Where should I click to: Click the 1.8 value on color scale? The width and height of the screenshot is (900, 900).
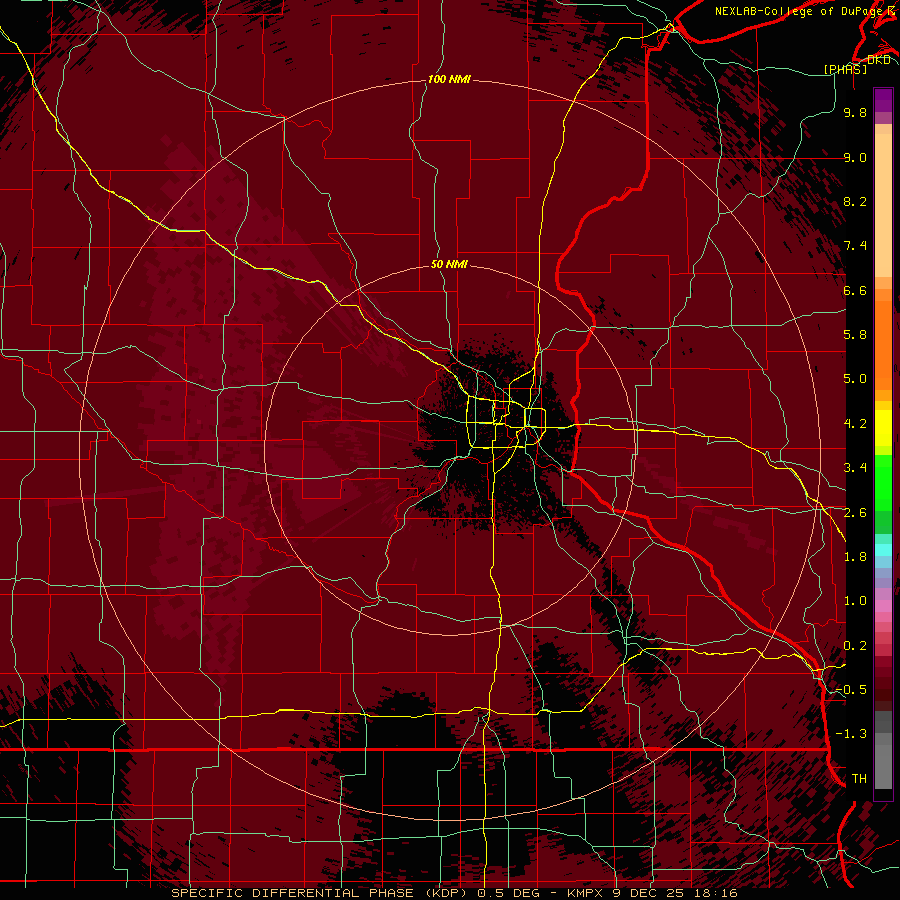pyautogui.click(x=855, y=557)
